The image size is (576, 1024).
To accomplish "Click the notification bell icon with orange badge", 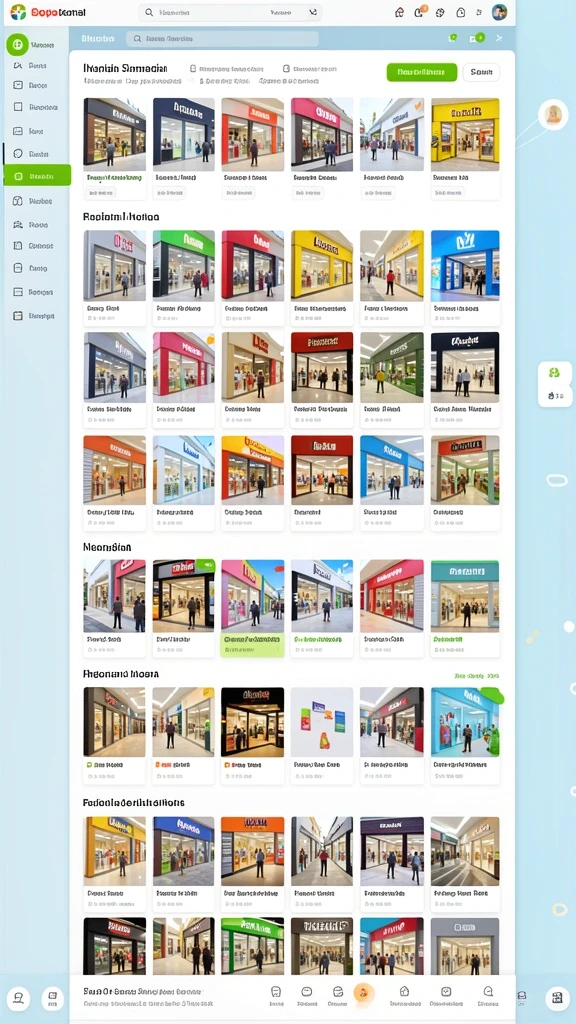I will click(x=419, y=12).
